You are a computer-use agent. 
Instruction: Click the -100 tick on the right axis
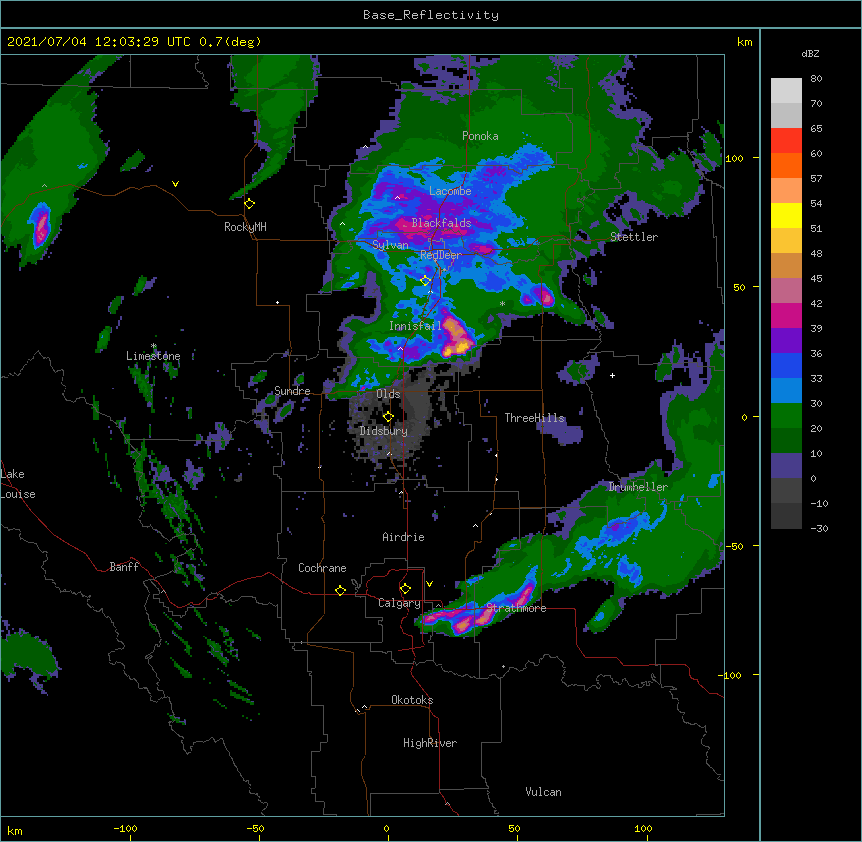731,675
